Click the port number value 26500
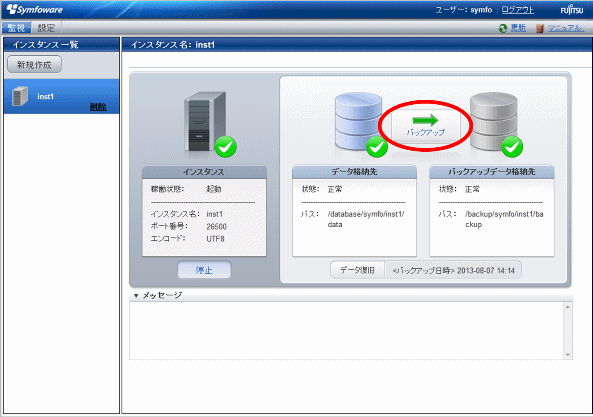Screen dimensions: 593x417 [x=216, y=226]
